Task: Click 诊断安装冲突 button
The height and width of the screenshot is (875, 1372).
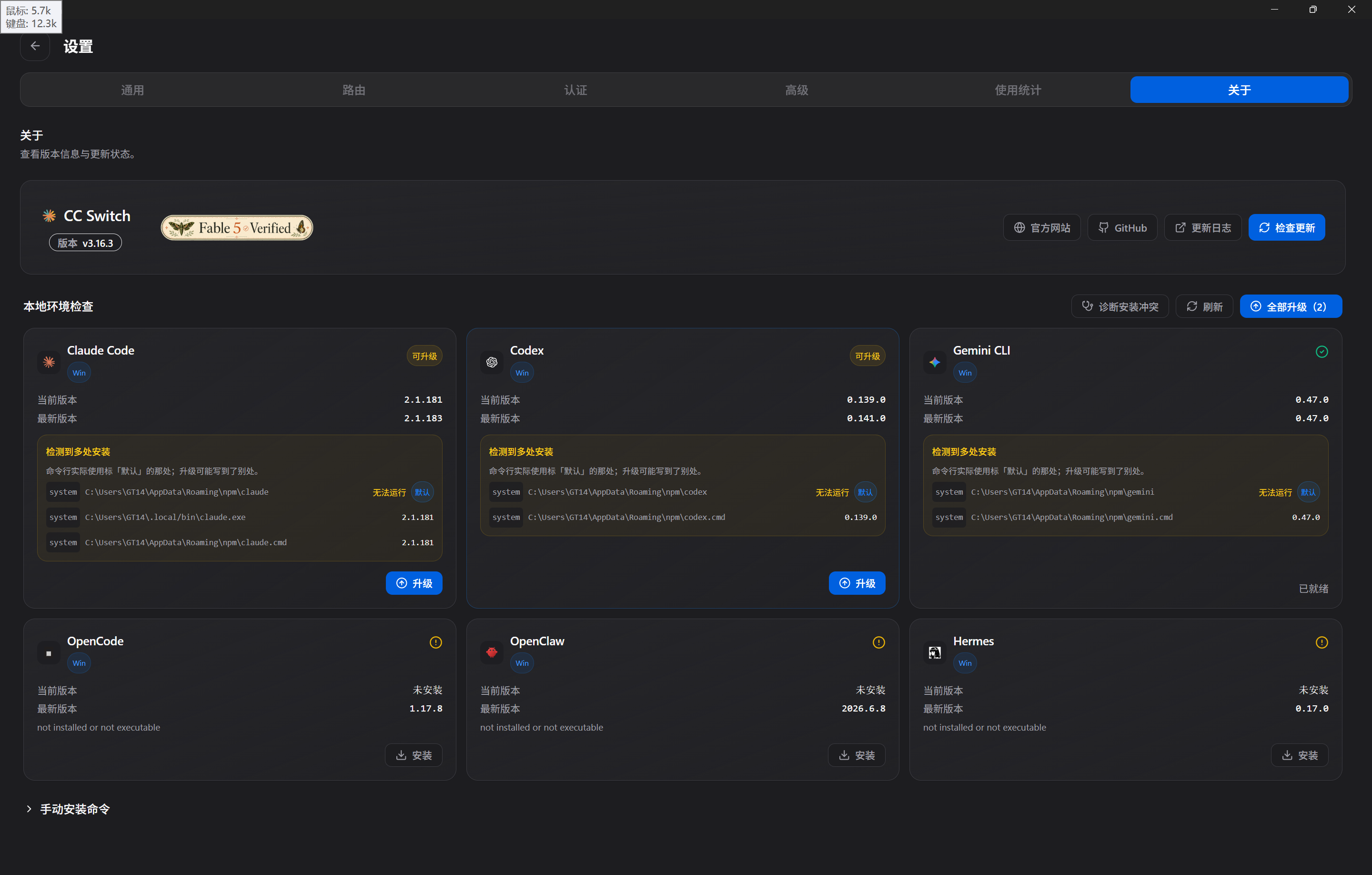Action: point(1120,306)
